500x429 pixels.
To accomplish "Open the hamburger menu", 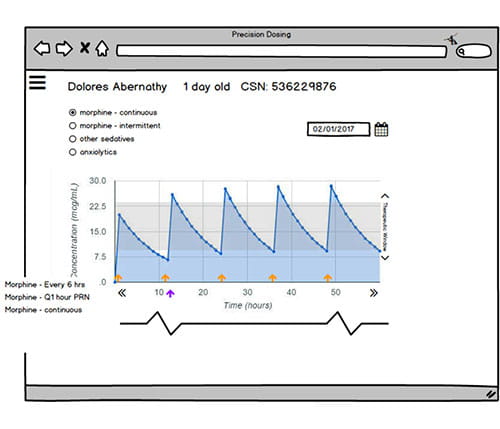I will coord(37,82).
